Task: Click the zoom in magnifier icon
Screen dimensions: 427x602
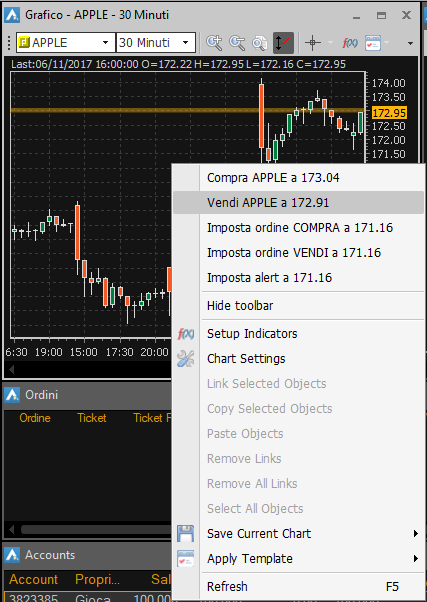Action: (x=214, y=43)
